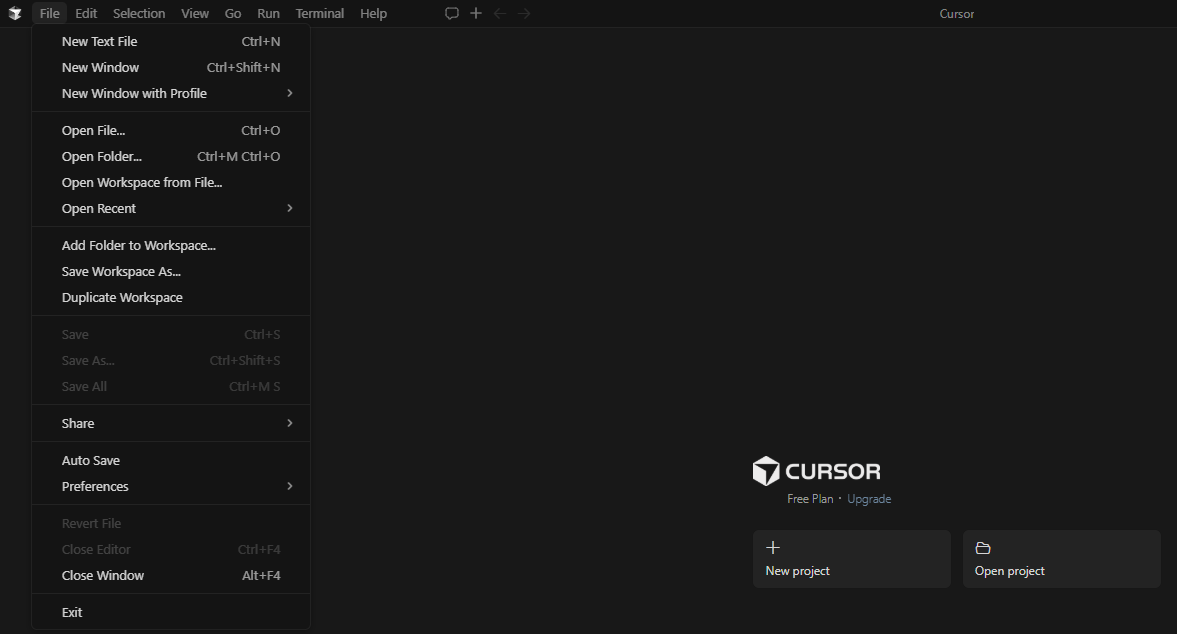Click the folder icon on Open project card

(x=983, y=548)
